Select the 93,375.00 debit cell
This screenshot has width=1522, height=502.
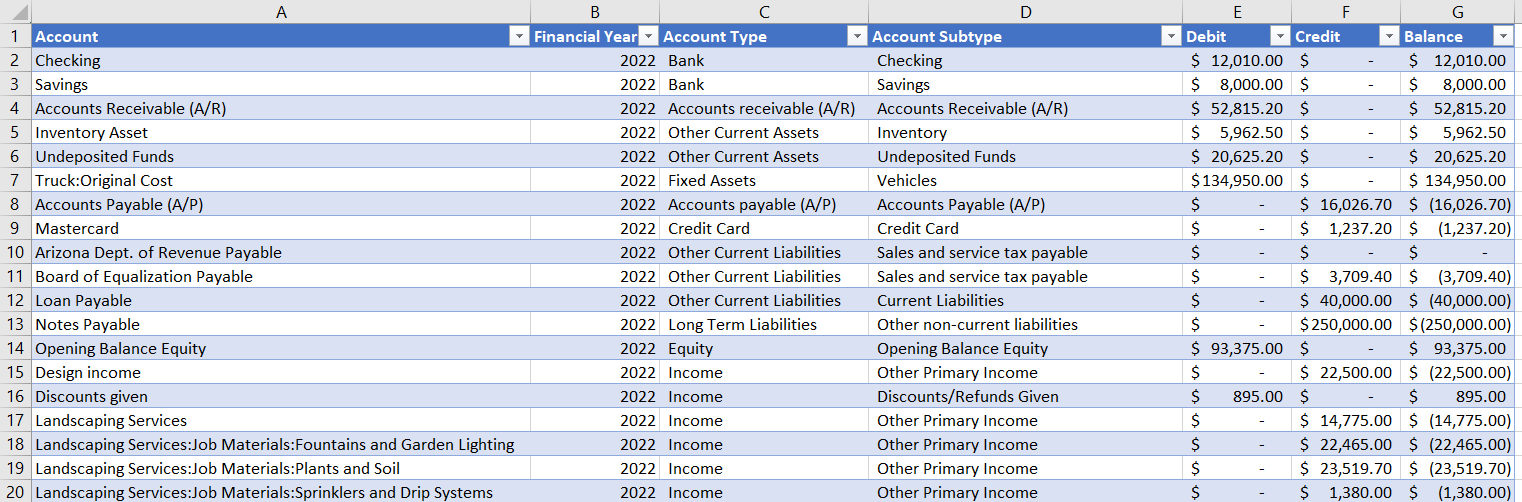click(x=1237, y=348)
